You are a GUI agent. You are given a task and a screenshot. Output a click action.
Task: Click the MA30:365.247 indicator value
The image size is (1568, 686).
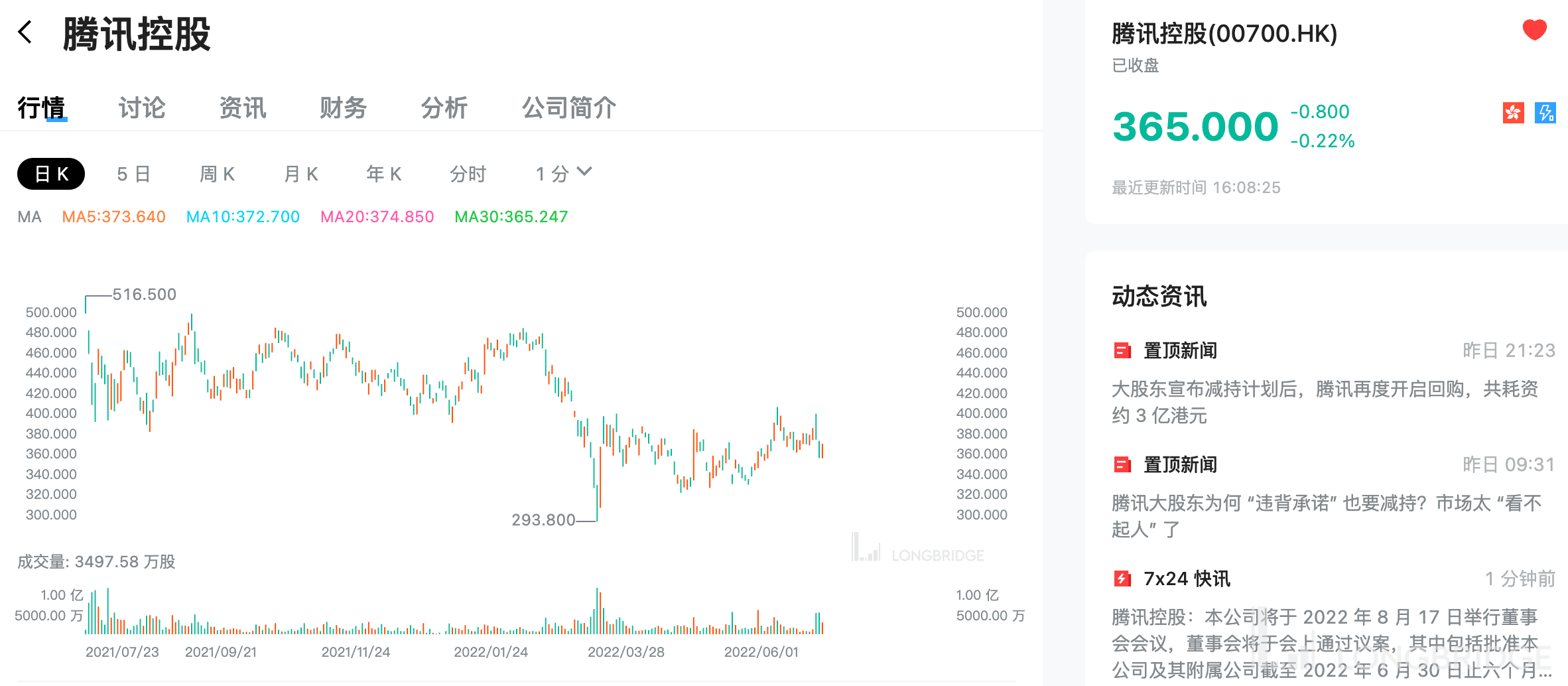pos(511,217)
